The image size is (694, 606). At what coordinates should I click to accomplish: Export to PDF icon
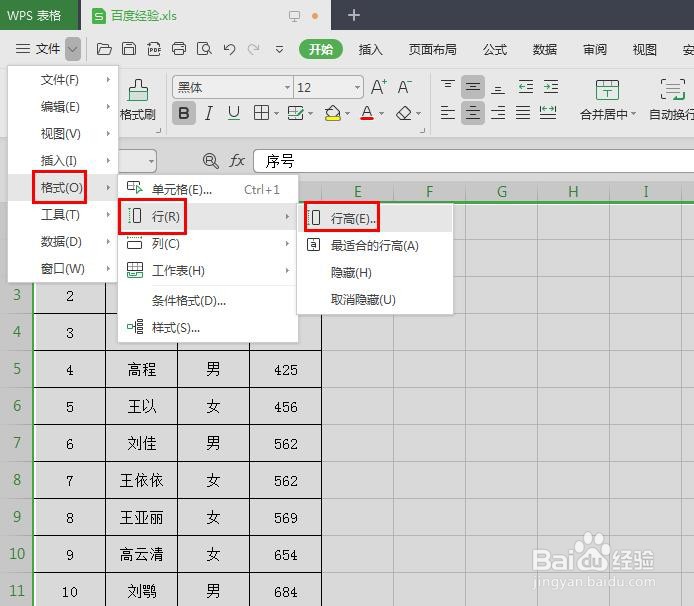click(154, 49)
